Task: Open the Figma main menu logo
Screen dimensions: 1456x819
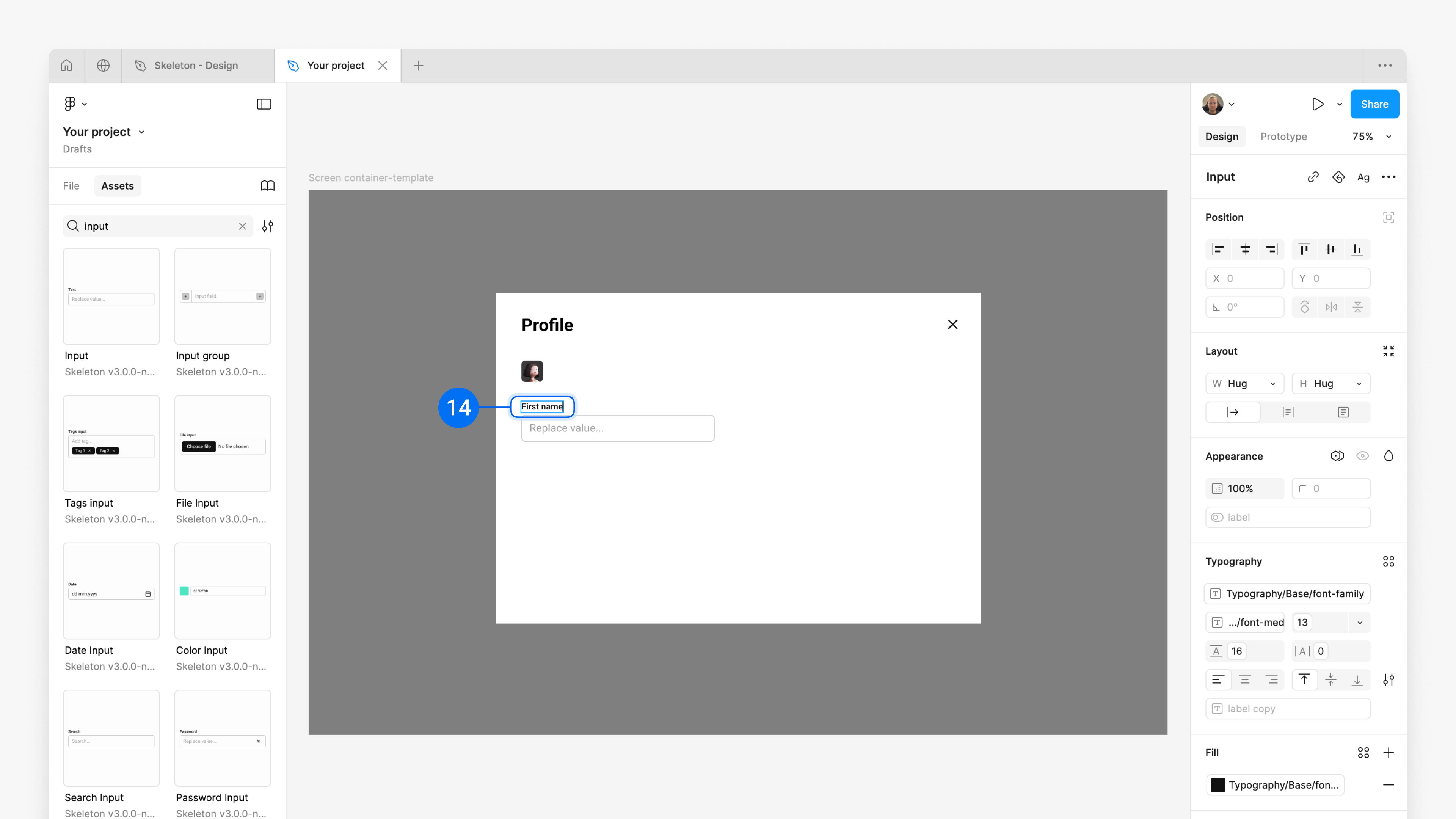Action: tap(70, 104)
